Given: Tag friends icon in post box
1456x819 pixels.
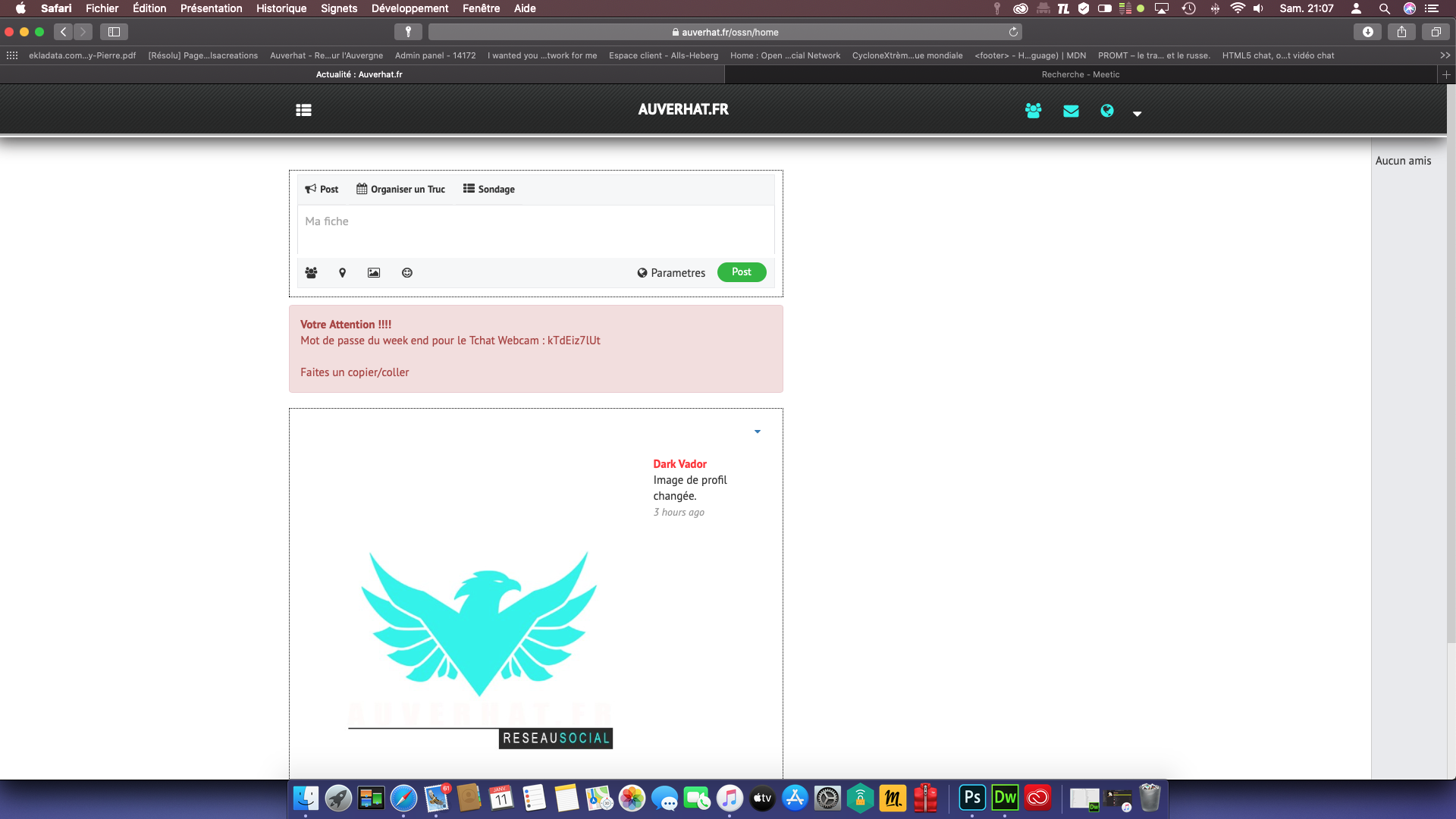Looking at the screenshot, I should 311,273.
